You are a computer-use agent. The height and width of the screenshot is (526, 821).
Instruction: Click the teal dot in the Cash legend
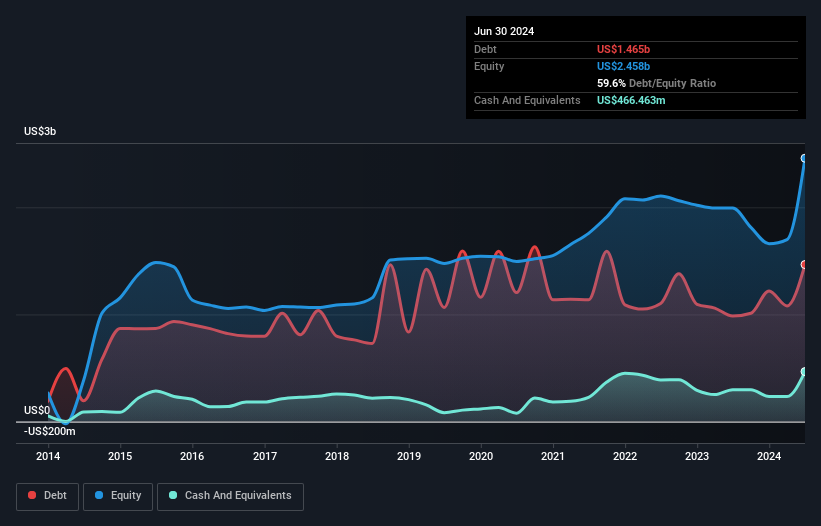tap(174, 496)
